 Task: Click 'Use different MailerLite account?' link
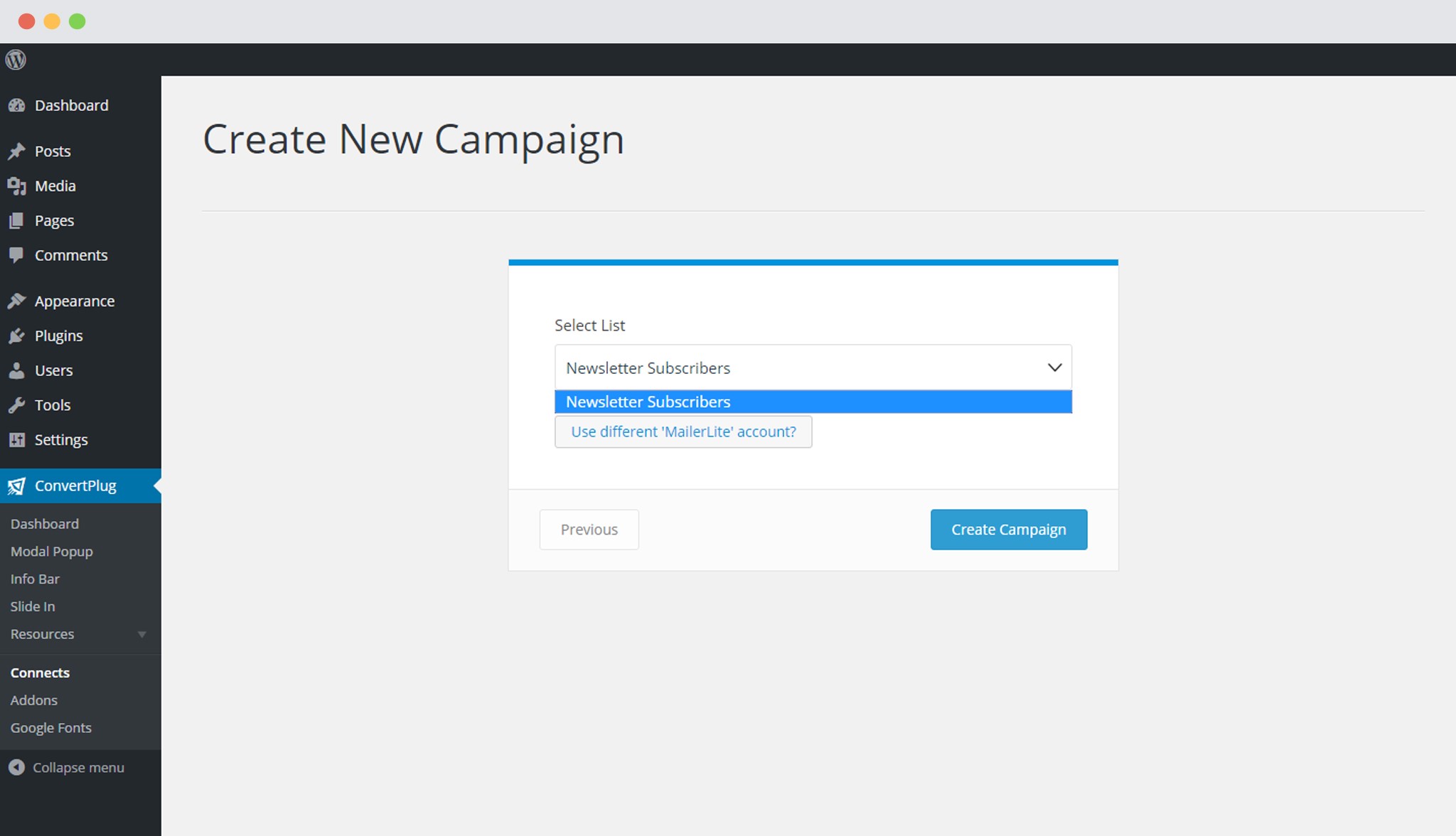[x=683, y=431]
